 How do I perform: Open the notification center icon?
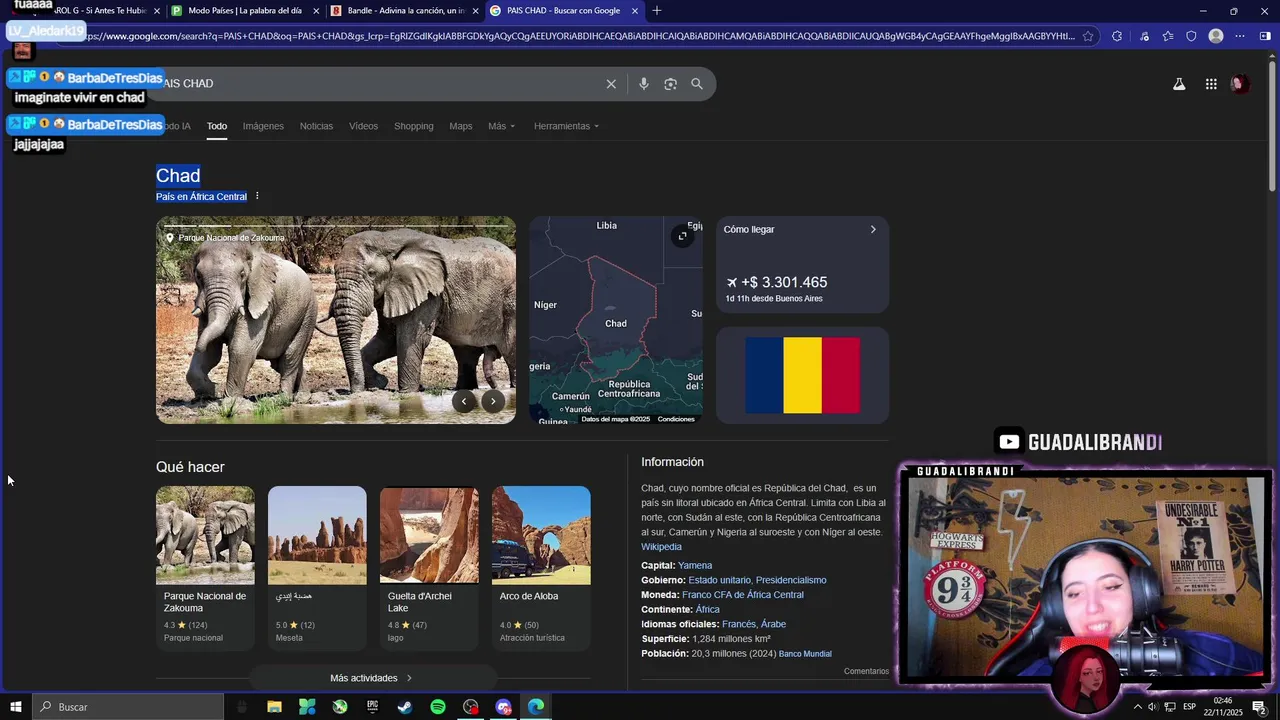coord(1259,707)
